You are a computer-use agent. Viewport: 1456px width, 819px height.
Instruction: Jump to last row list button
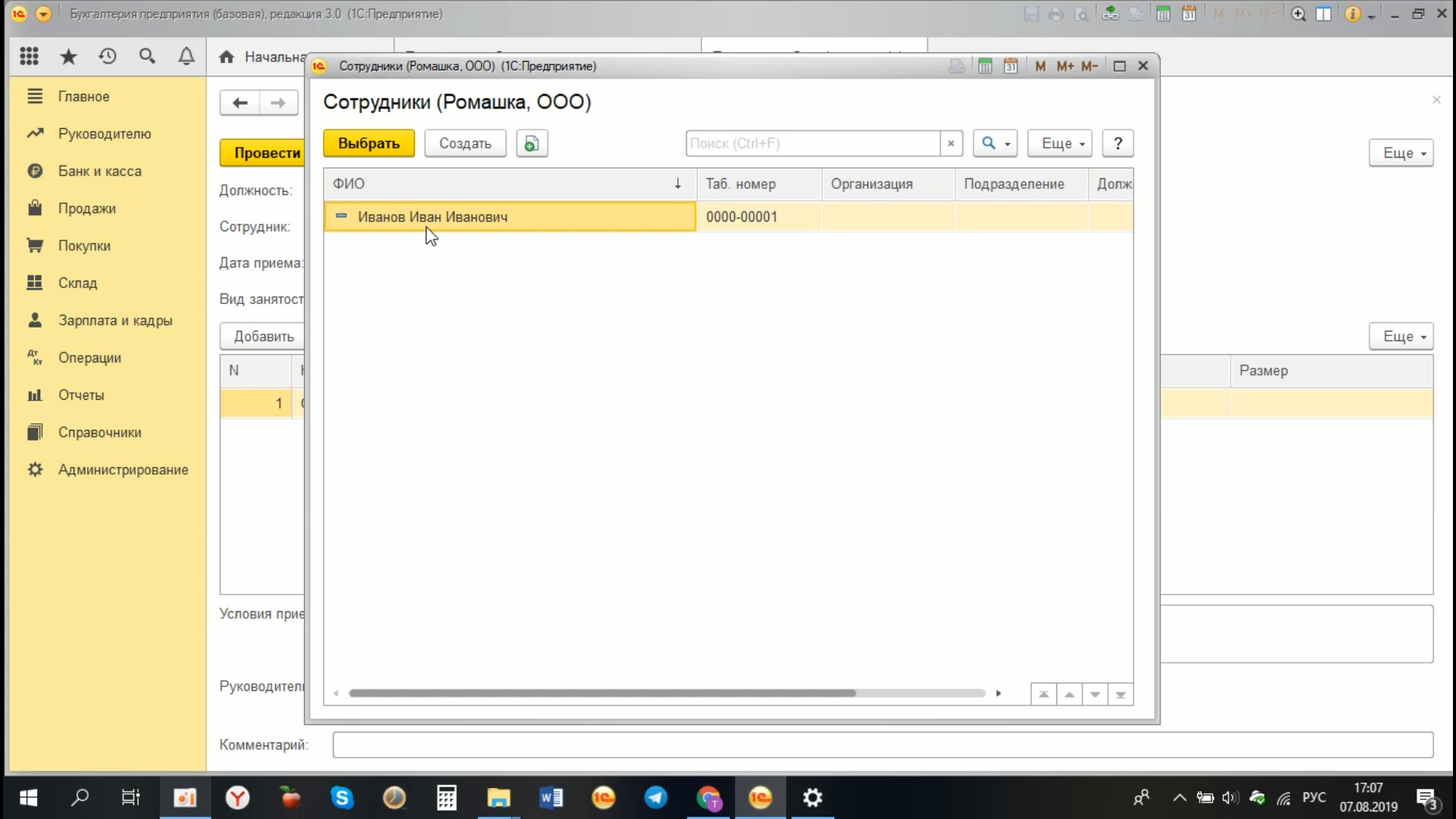tap(1121, 694)
